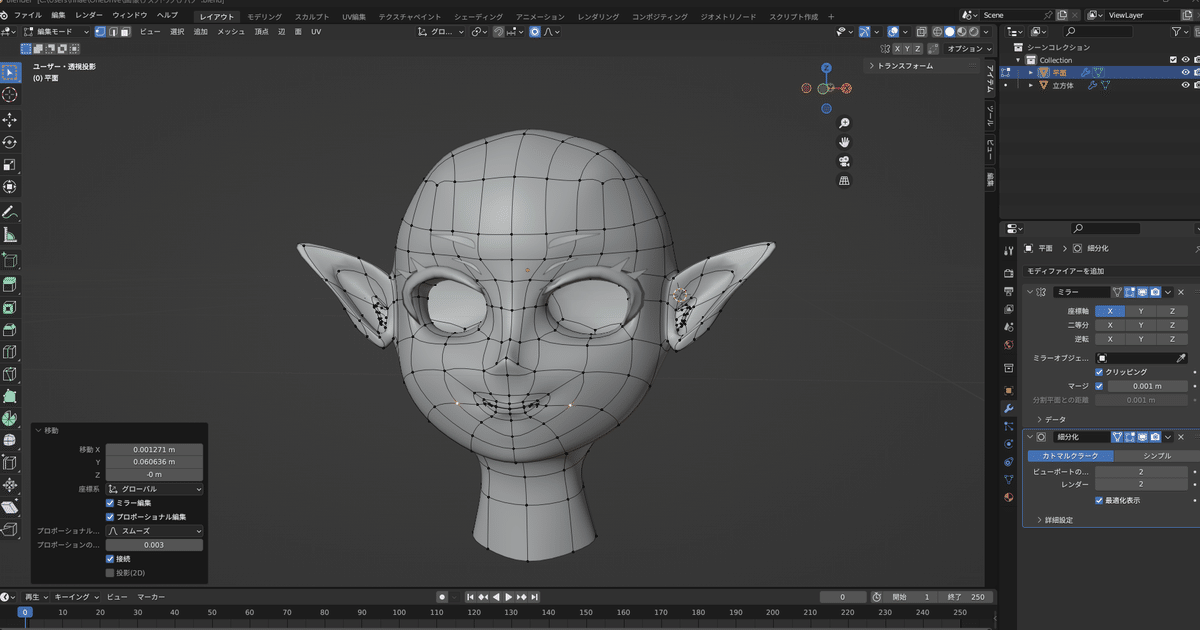The width and height of the screenshot is (1200, 630).
Task: Enable vertex select mode
Action: [x=99, y=32]
